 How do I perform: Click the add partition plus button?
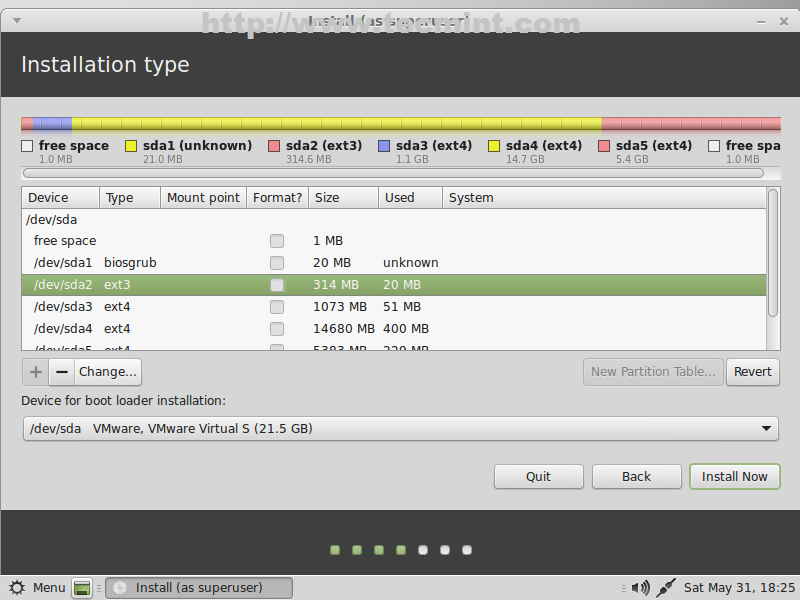pos(36,372)
